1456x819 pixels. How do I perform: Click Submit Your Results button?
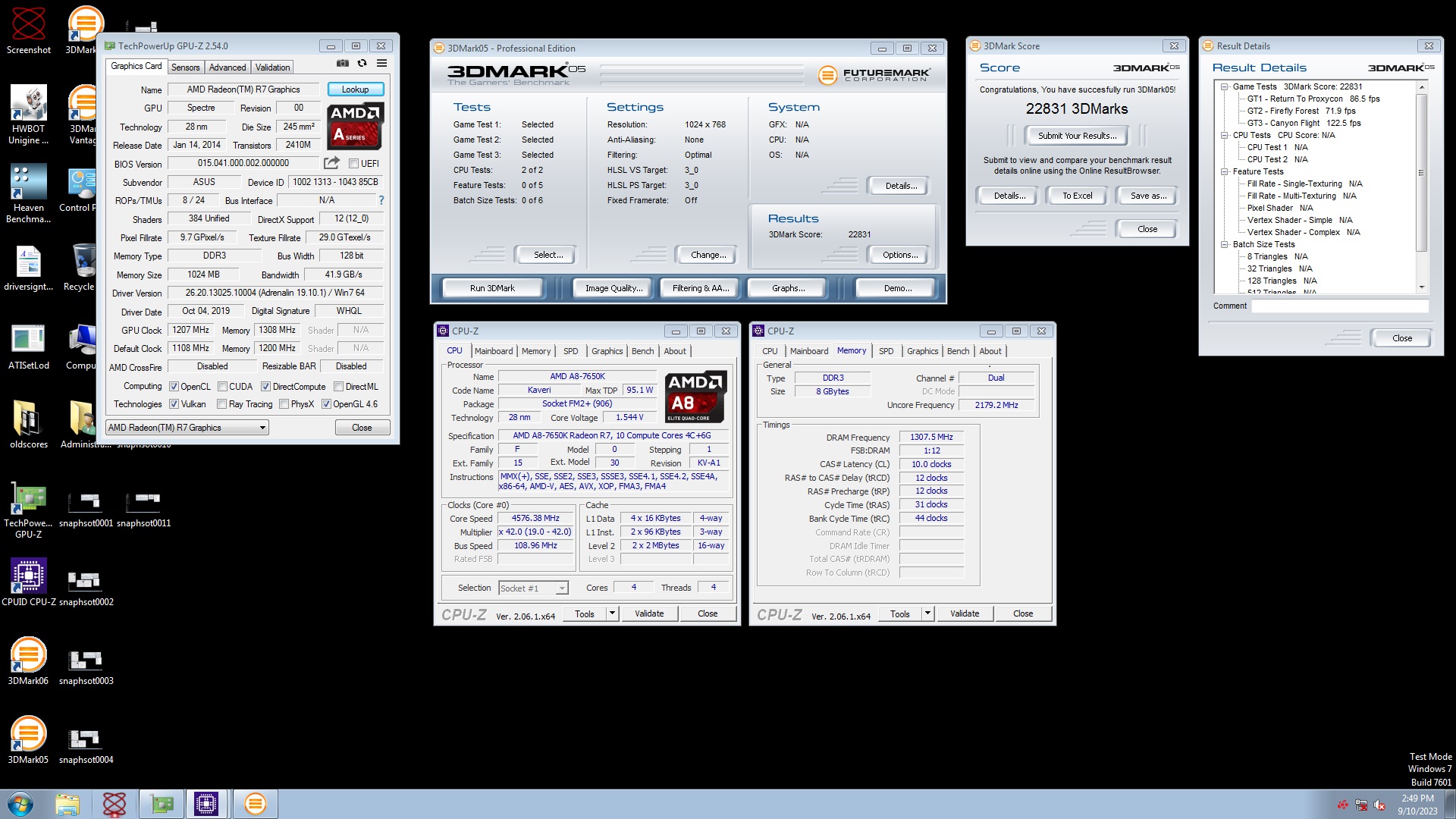pos(1077,136)
